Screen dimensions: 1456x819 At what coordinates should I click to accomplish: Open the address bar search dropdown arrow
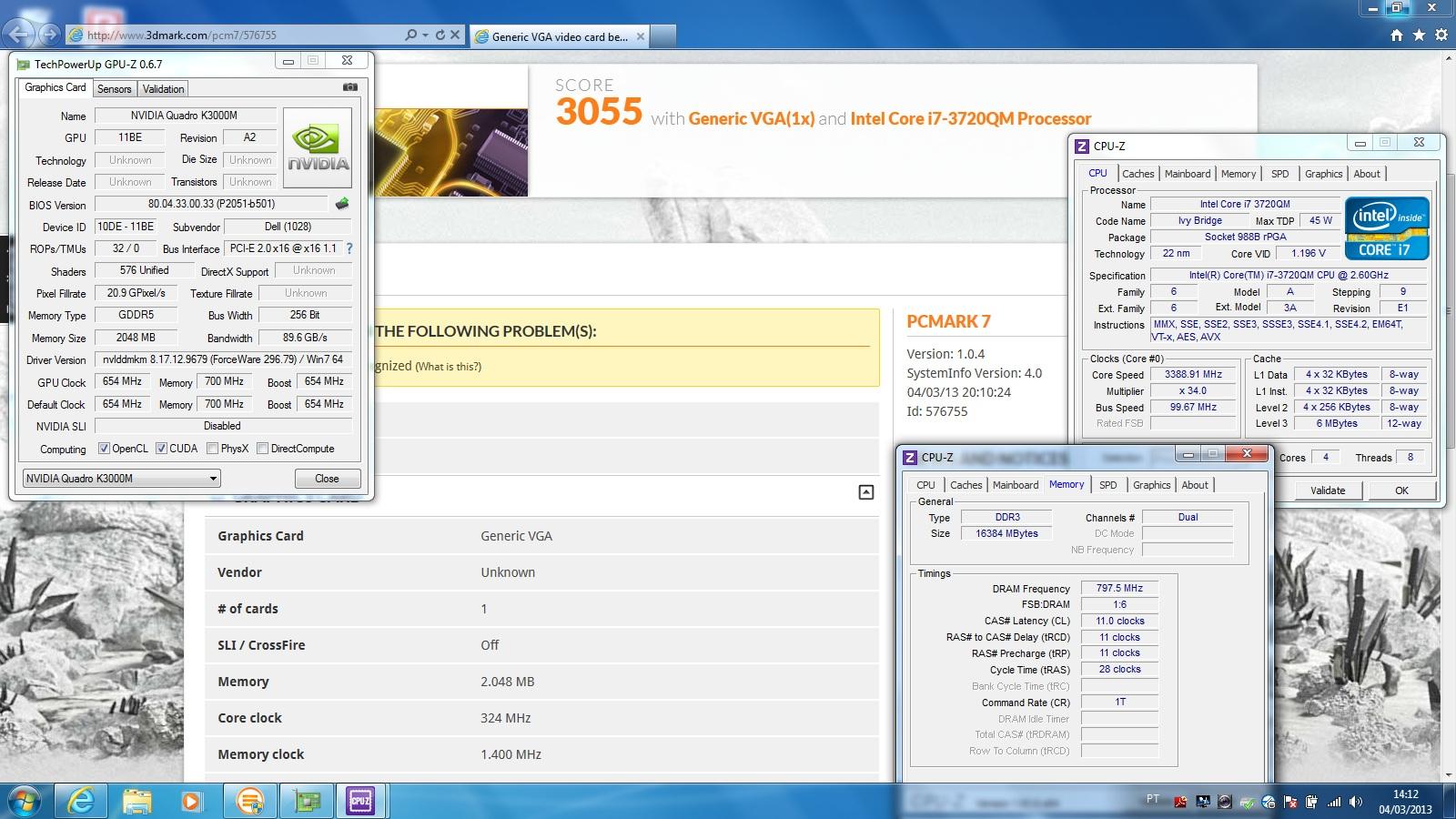425,35
